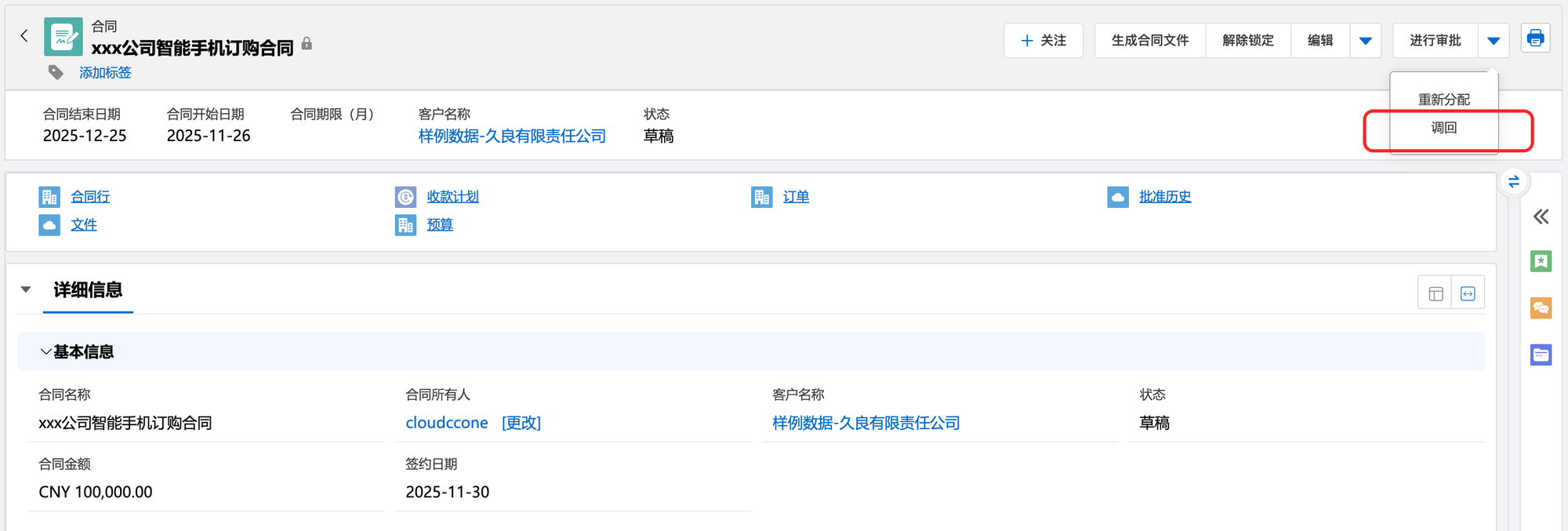Click the swap arrows round icon
Image resolution: width=1568 pixels, height=531 pixels.
[x=1513, y=182]
